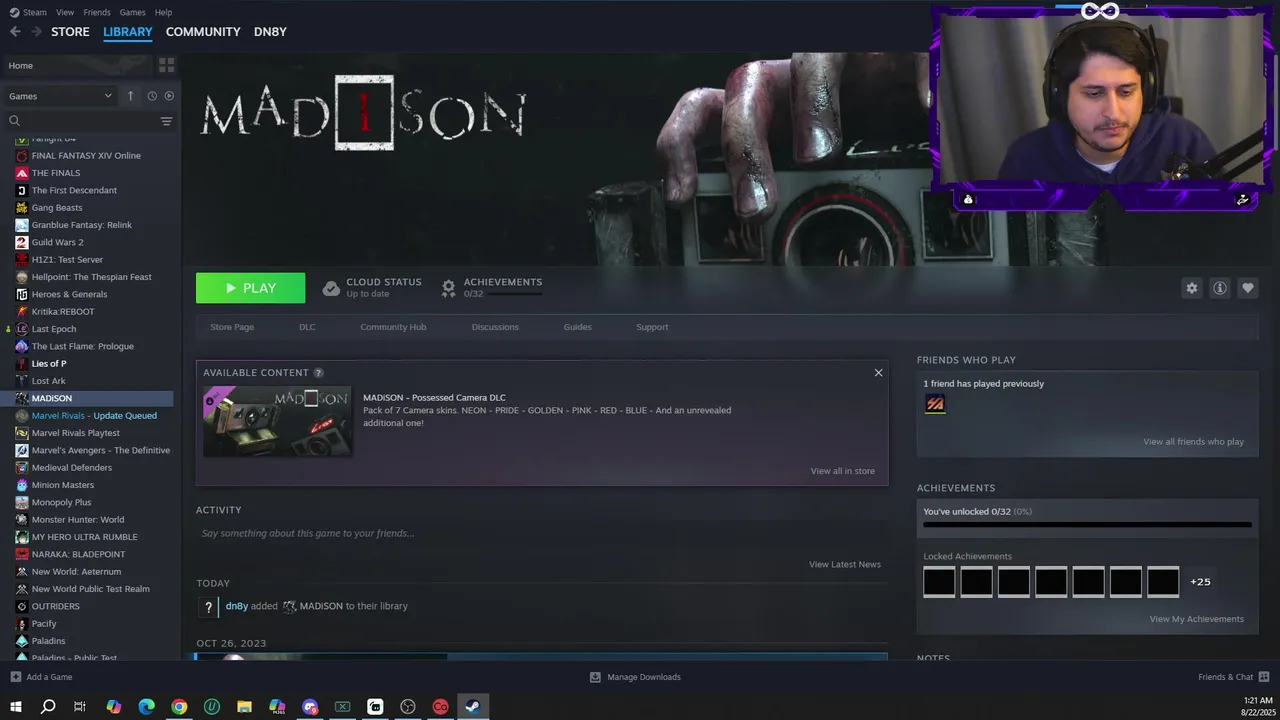Screen dimensions: 1280x720
Task: Click dn8y username in activity feed
Action: 237,606
